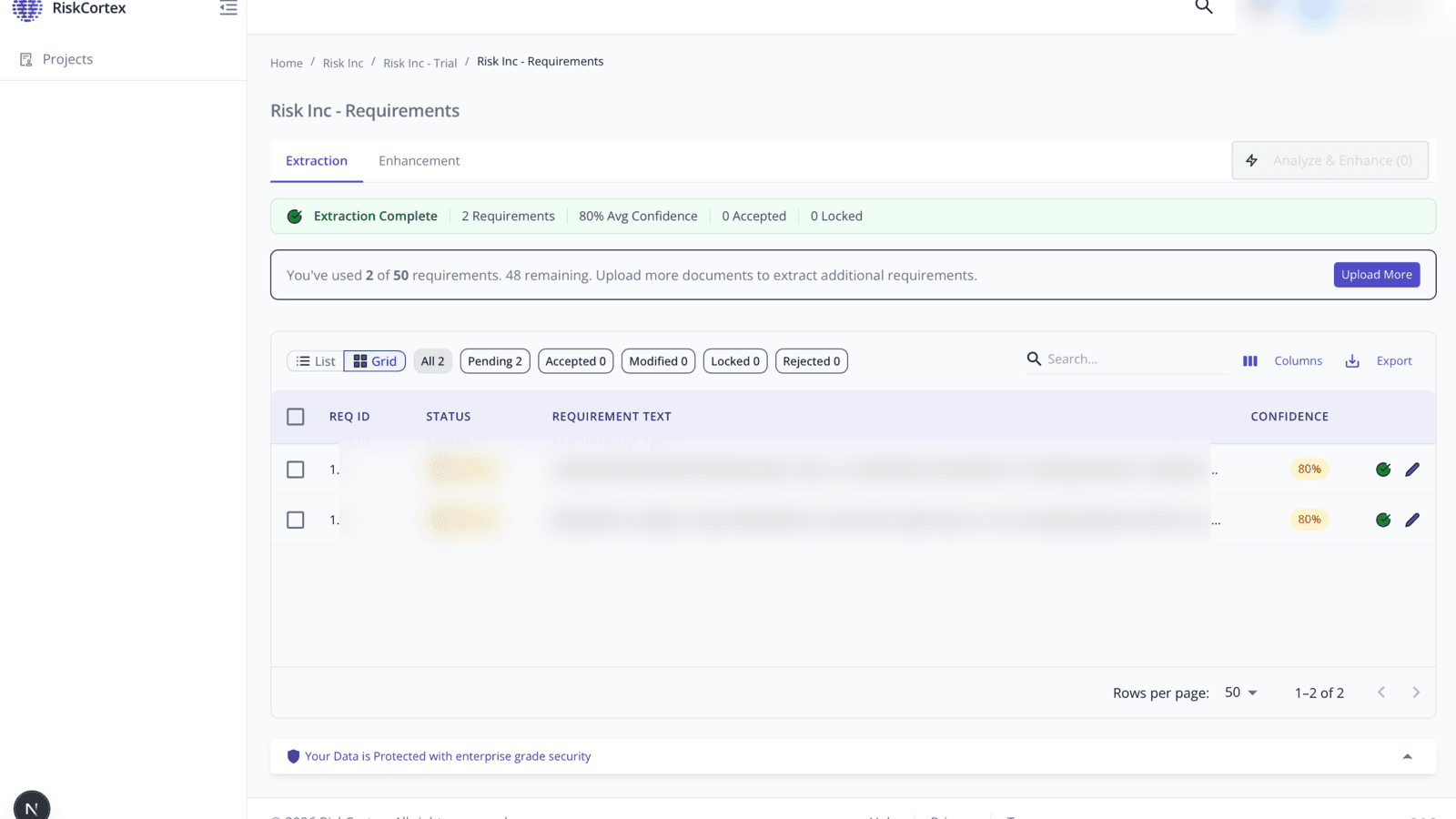
Task: Sort by the REQ ID column header
Action: pos(349,417)
